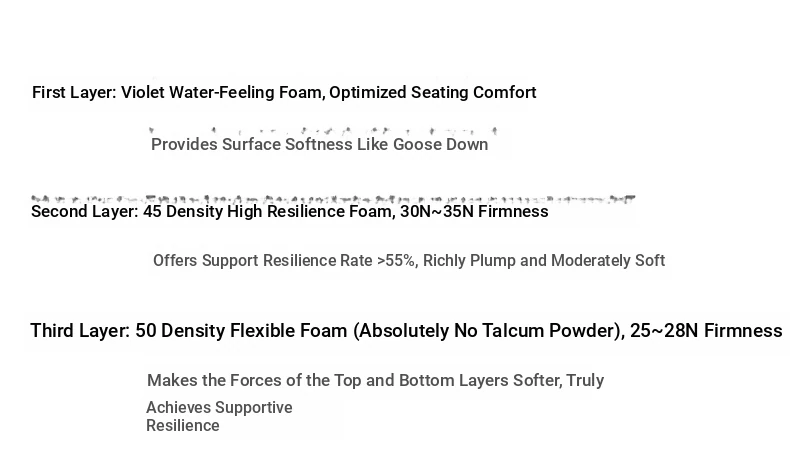
Task: Click the "Optimized Seating Comfort" text
Action: pos(433,93)
